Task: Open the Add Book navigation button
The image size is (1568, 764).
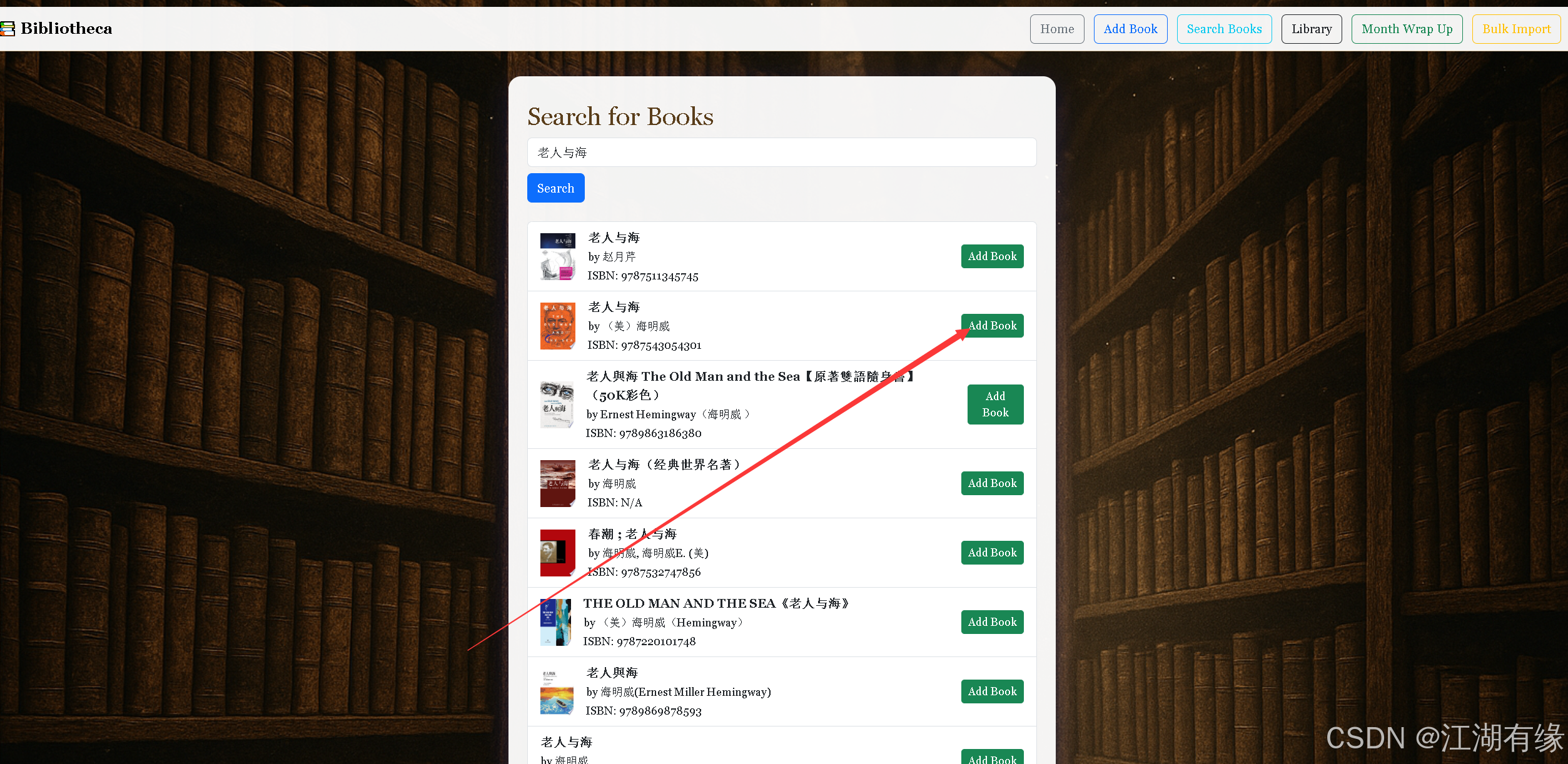Action: coord(1130,29)
